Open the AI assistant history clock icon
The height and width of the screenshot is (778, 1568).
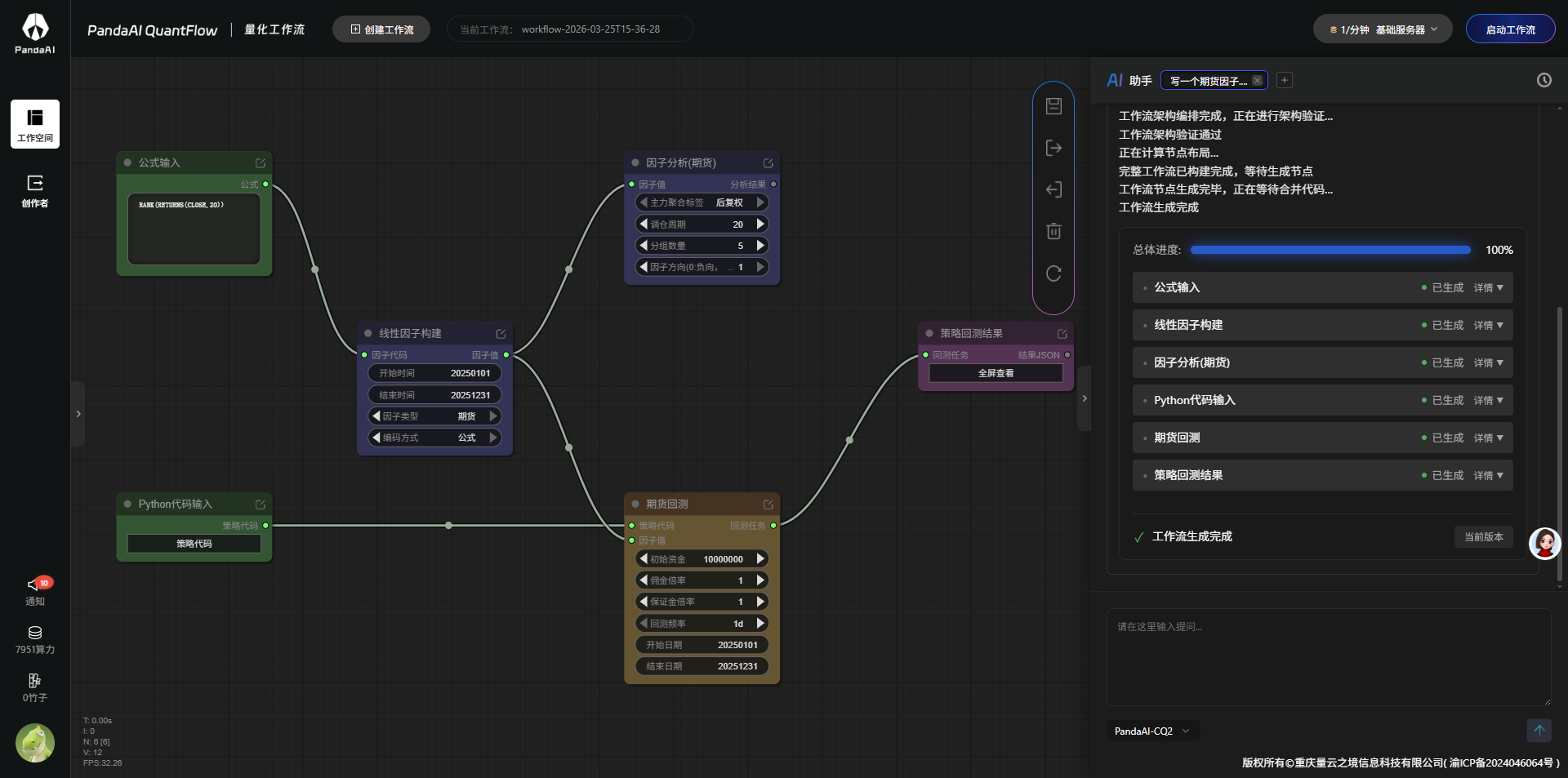(x=1543, y=80)
